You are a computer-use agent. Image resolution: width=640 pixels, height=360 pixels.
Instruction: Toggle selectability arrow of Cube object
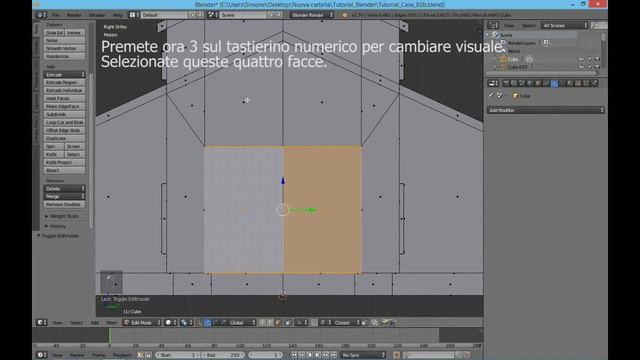coord(589,59)
